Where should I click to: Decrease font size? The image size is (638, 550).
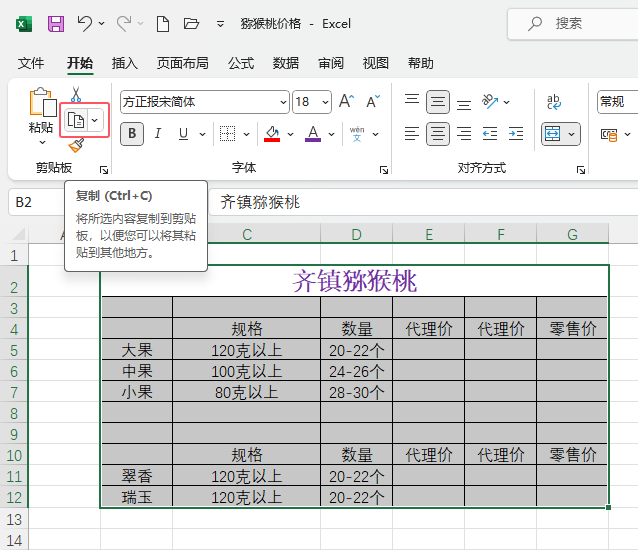coord(373,101)
